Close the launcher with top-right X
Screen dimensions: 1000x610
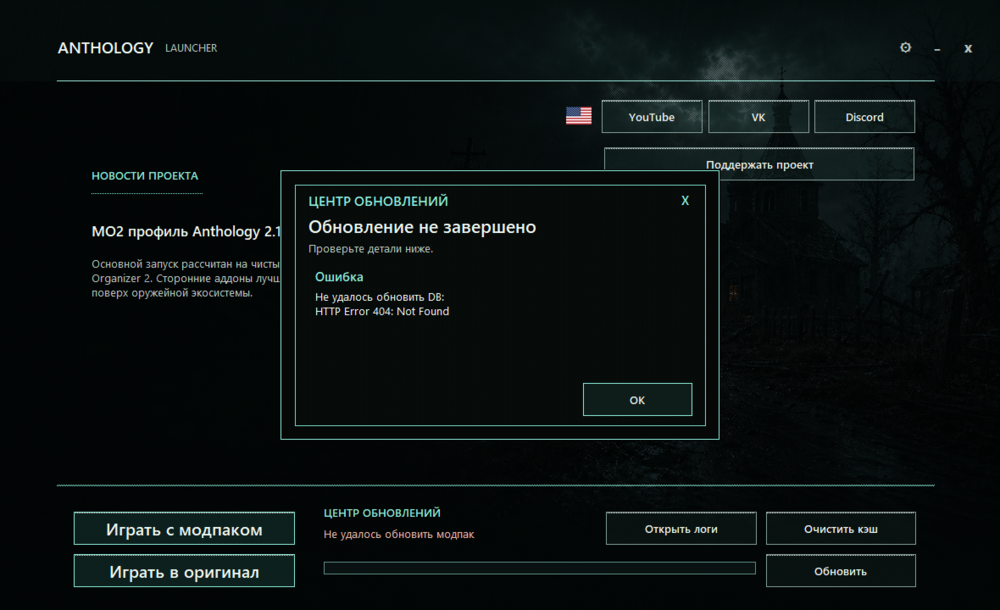[x=967, y=48]
